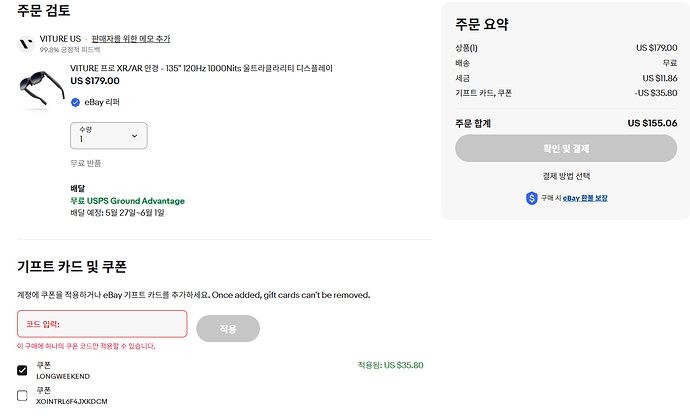Focus the 코드 입력 coupon code field
Viewport: 690px width, 420px height.
pos(102,324)
